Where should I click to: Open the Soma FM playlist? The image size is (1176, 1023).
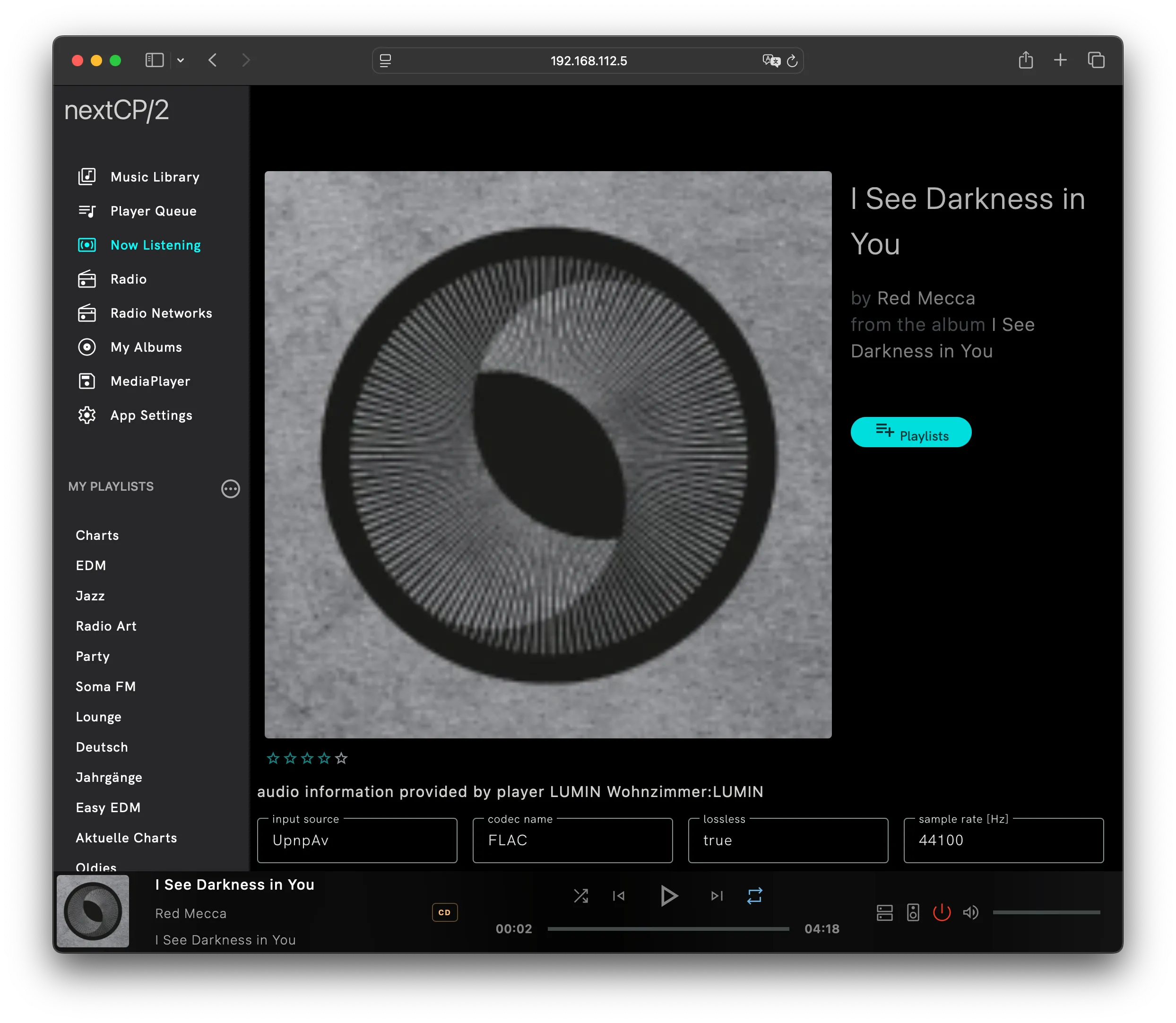click(105, 687)
